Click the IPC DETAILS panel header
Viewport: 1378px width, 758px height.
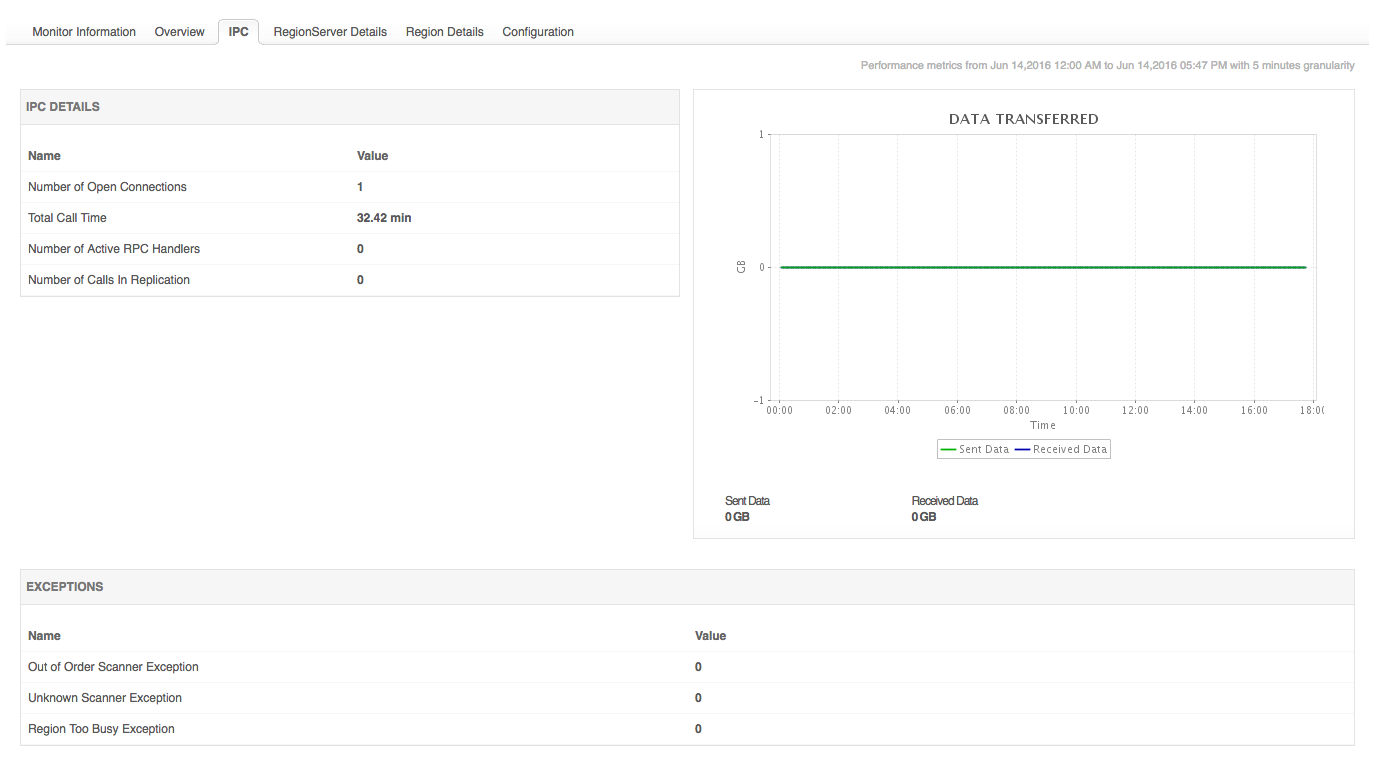pos(350,107)
